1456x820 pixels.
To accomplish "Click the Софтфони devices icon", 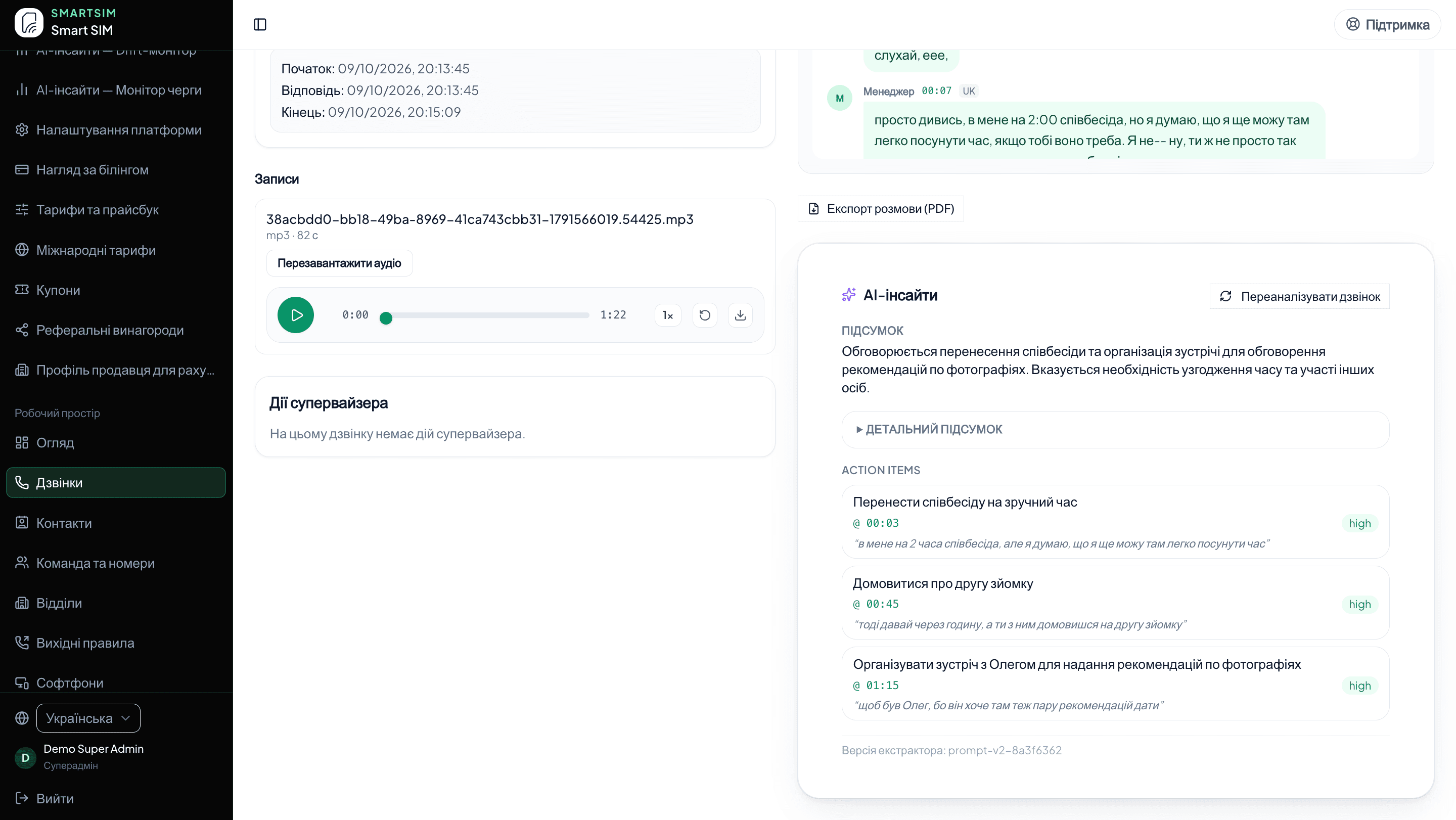I will click(22, 682).
